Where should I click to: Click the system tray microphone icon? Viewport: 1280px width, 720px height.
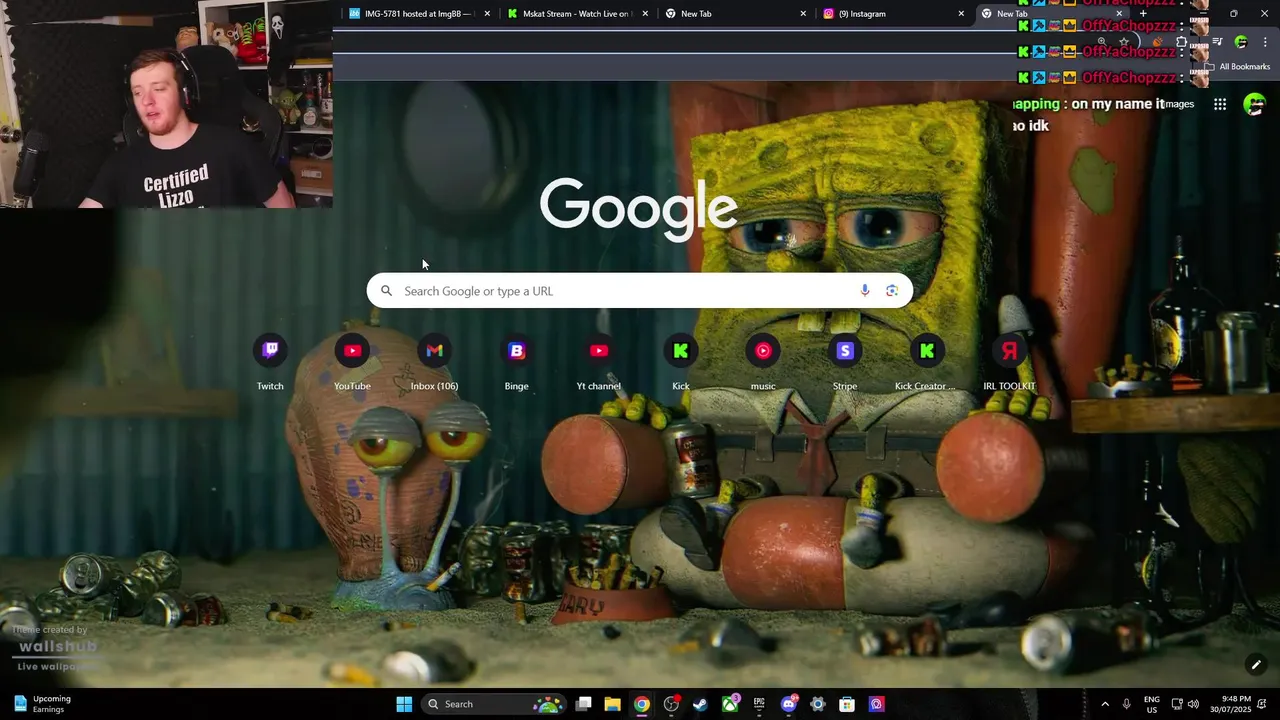pyautogui.click(x=1126, y=704)
